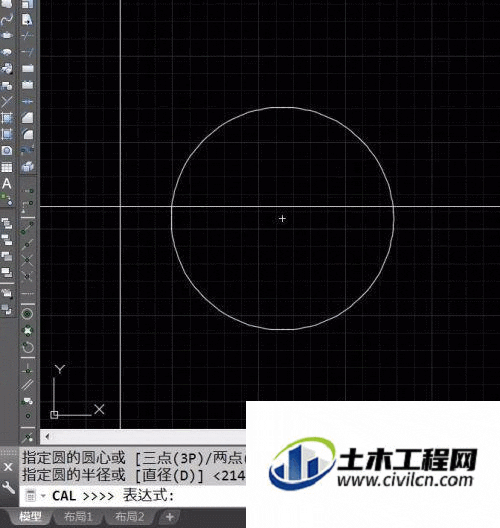
Task: Close the command line window
Action: [8, 467]
